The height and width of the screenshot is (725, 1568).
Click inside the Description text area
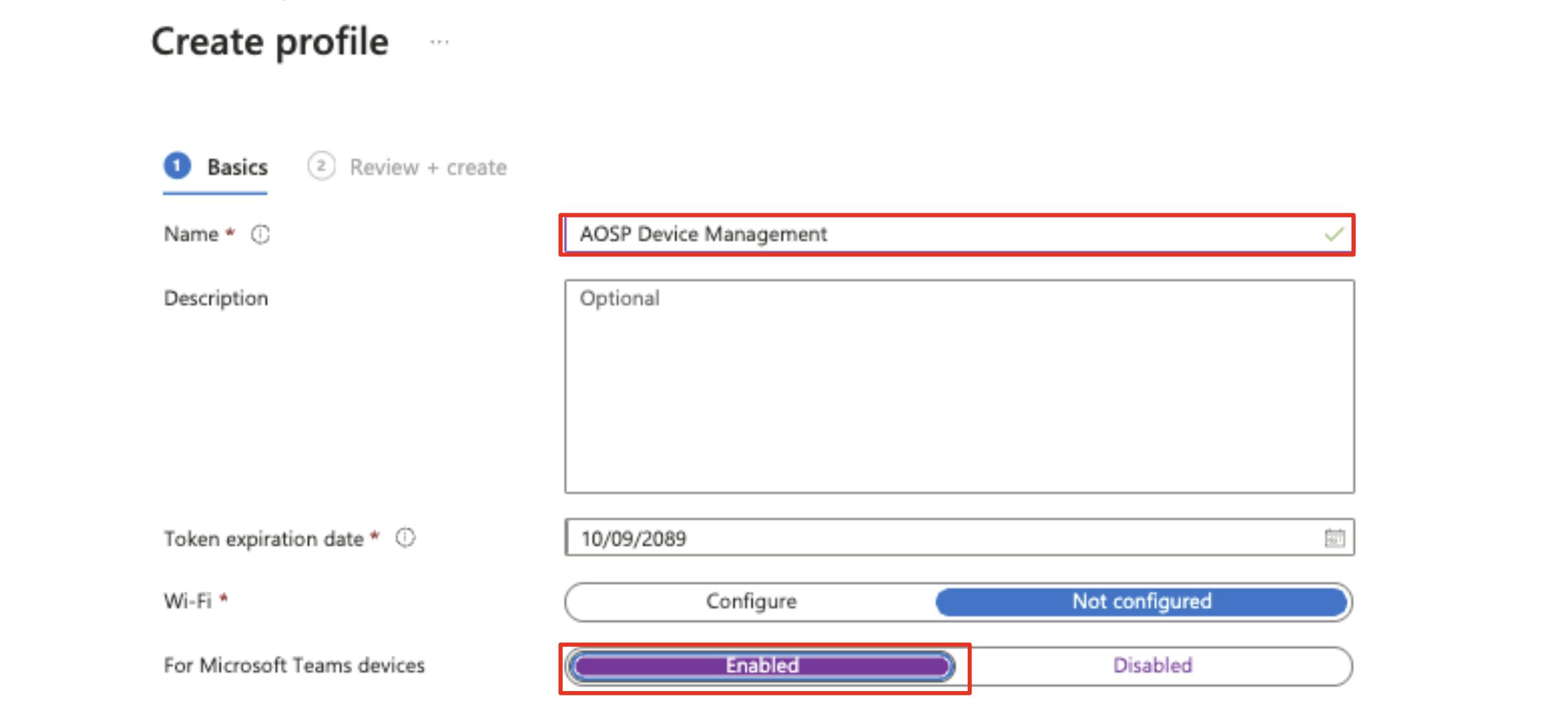click(x=959, y=387)
